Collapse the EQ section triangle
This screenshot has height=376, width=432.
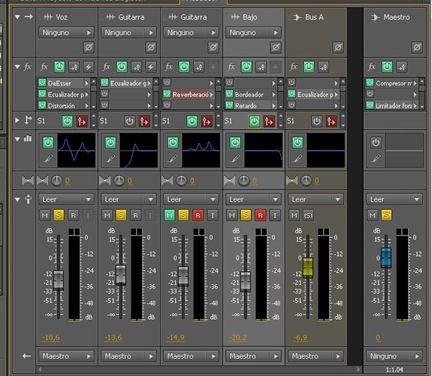point(17,139)
